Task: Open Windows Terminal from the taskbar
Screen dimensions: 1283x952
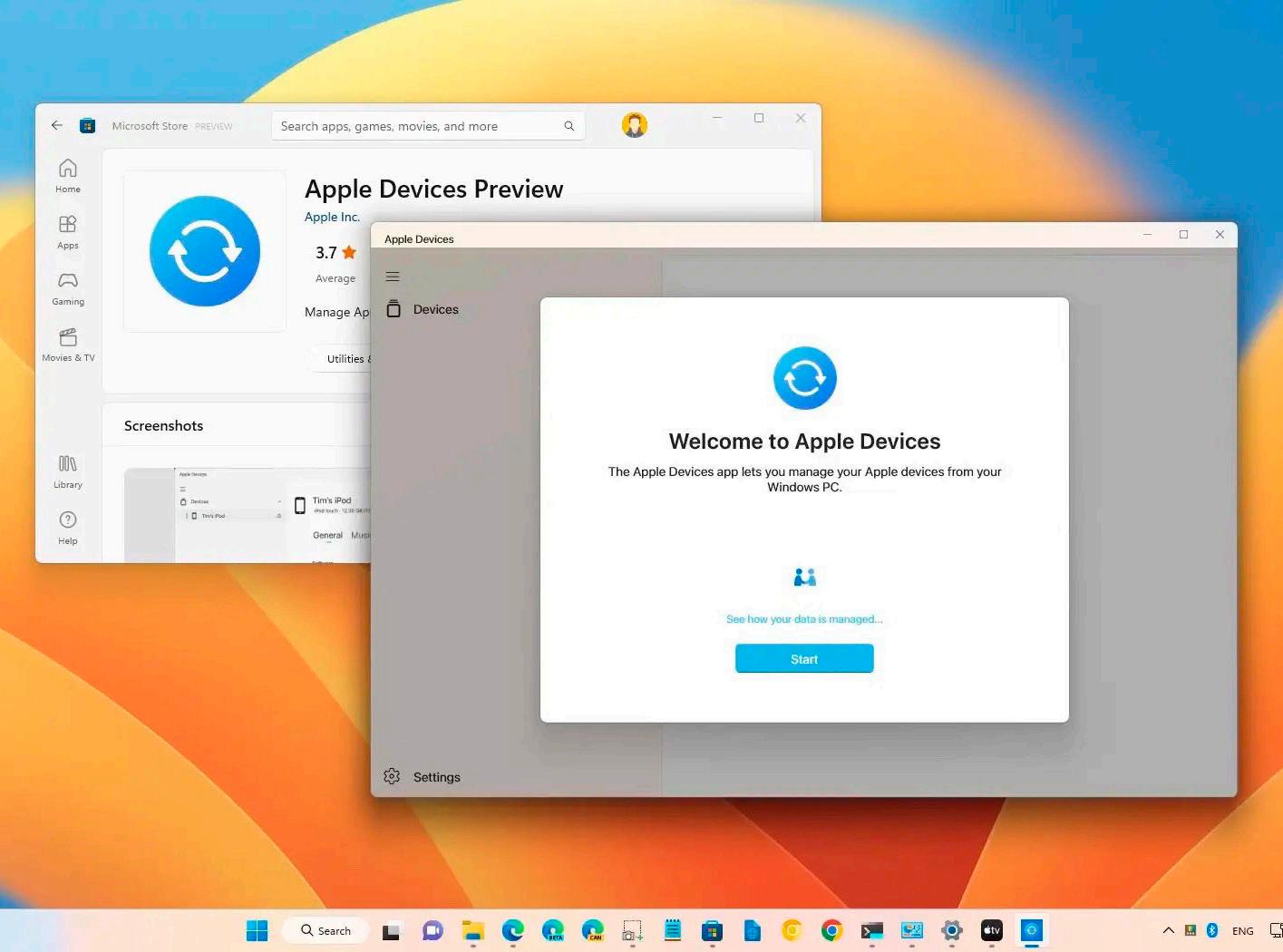Action: coord(872,931)
